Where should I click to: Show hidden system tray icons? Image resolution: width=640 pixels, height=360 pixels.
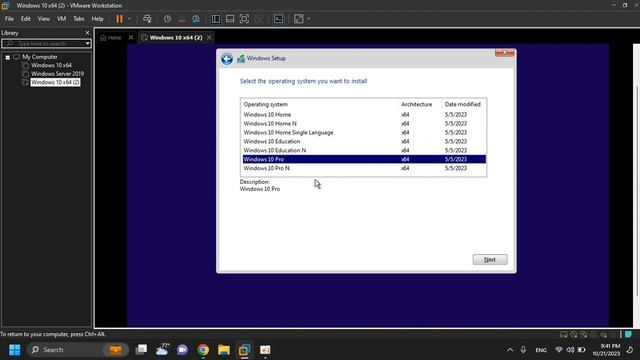point(510,350)
